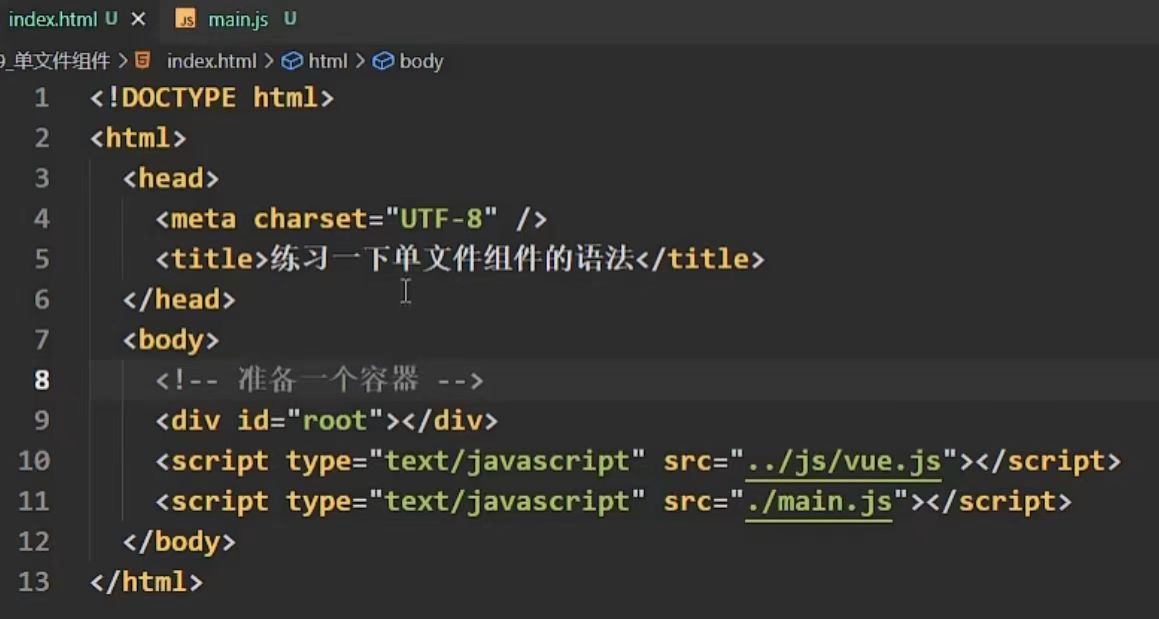The height and width of the screenshot is (619, 1159).
Task: Click the closing body tag on line 12
Action: 179,542
